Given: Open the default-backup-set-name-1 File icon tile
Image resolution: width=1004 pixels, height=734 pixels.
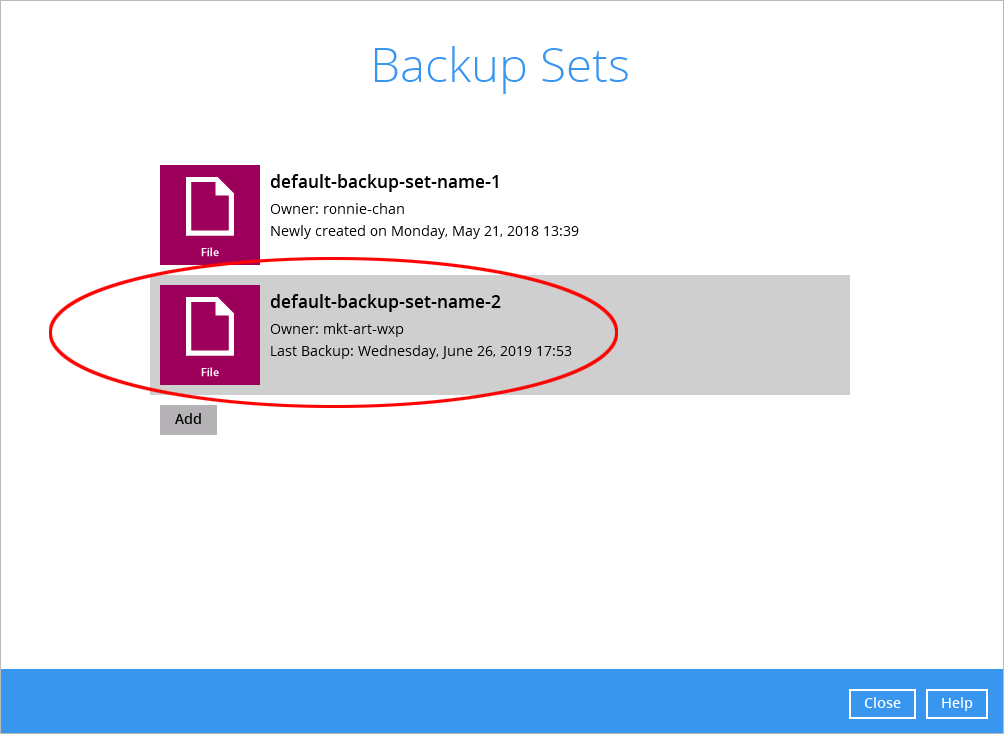Looking at the screenshot, I should (x=210, y=215).
